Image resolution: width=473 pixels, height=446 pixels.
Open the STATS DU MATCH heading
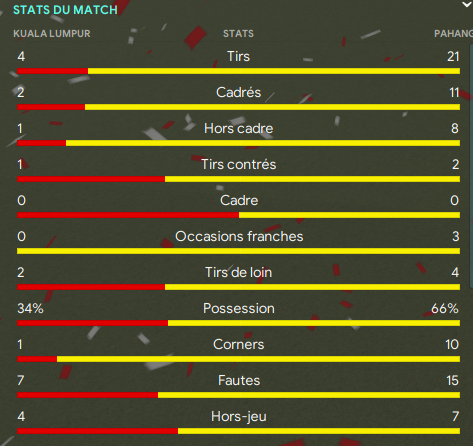(65, 10)
